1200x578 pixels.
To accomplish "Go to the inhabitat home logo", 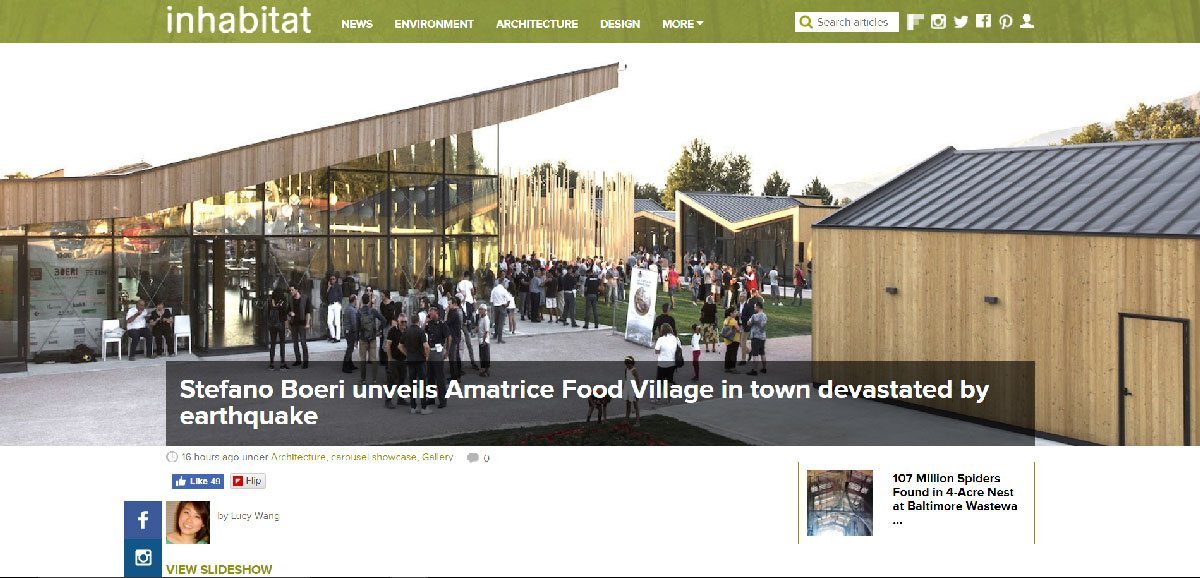I will pos(238,19).
